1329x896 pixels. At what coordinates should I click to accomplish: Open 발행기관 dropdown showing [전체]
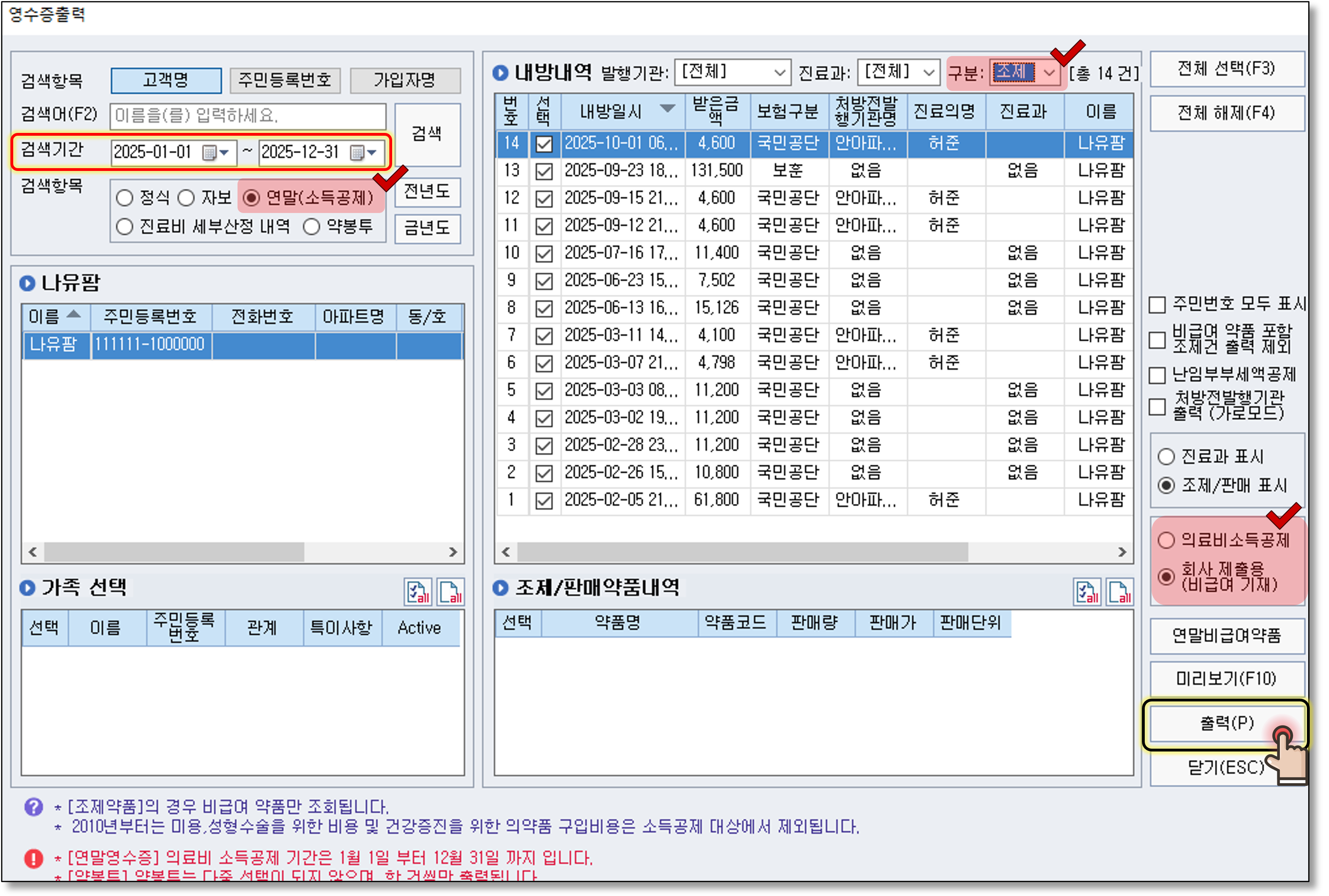[x=733, y=72]
